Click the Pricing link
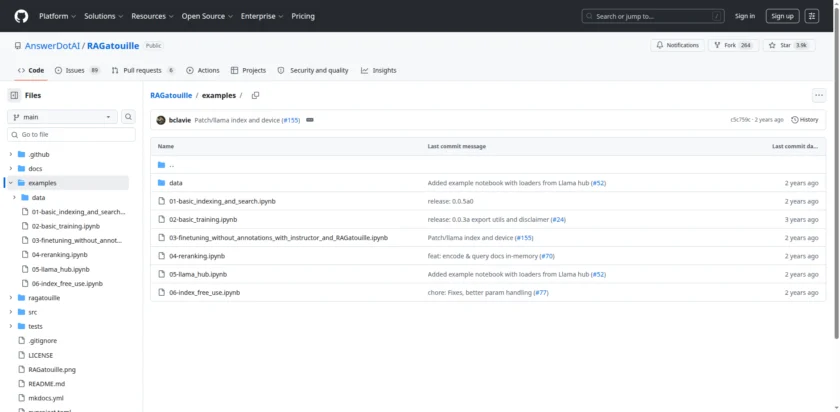Viewport: 840px width, 412px height. tap(303, 16)
